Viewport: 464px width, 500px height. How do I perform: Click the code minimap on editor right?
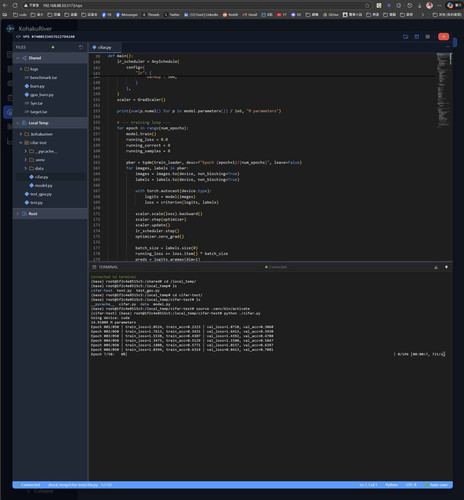[x=443, y=90]
